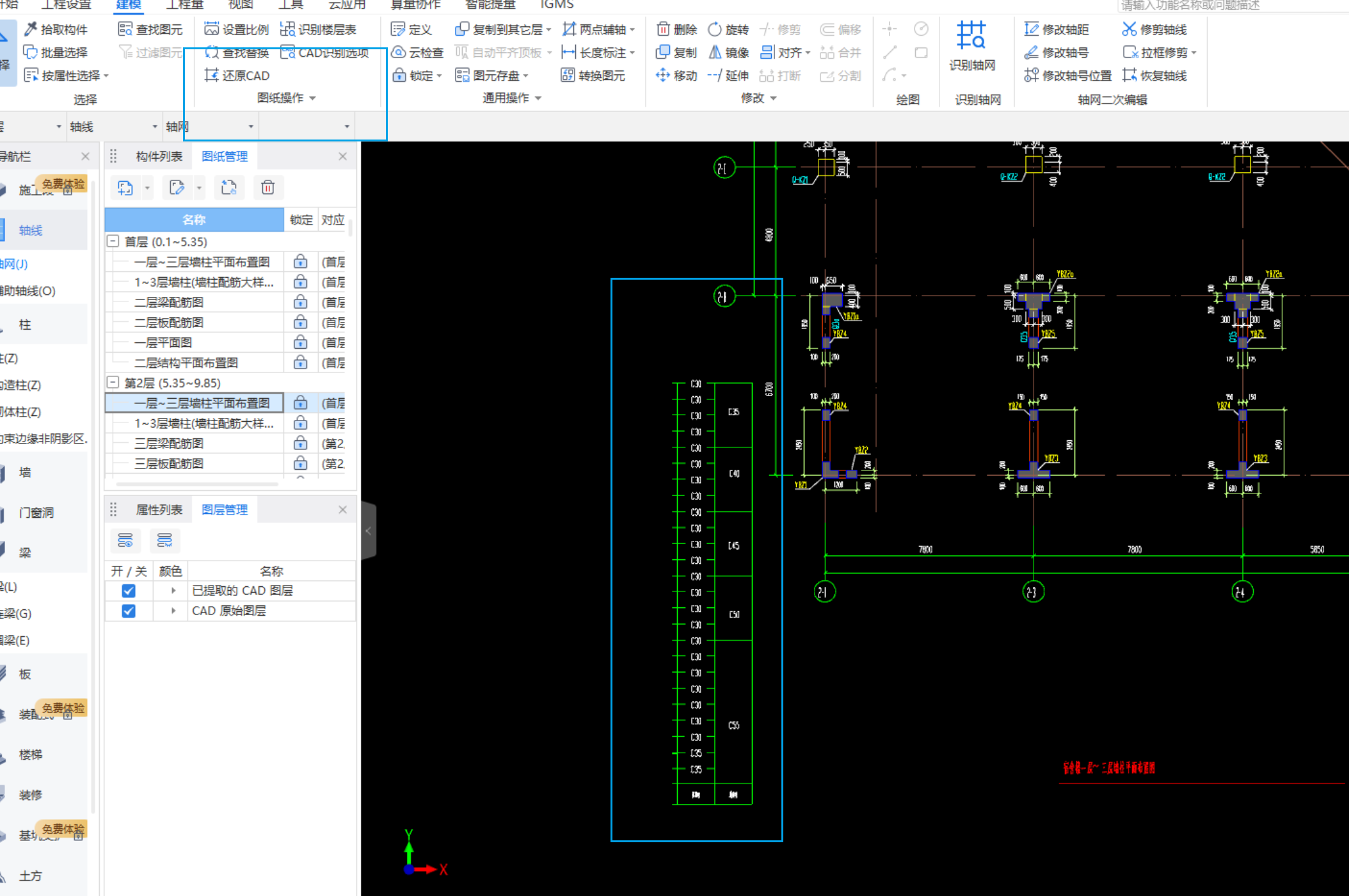Select the 镜像 mirror tool
The height and width of the screenshot is (896, 1349).
click(x=728, y=52)
